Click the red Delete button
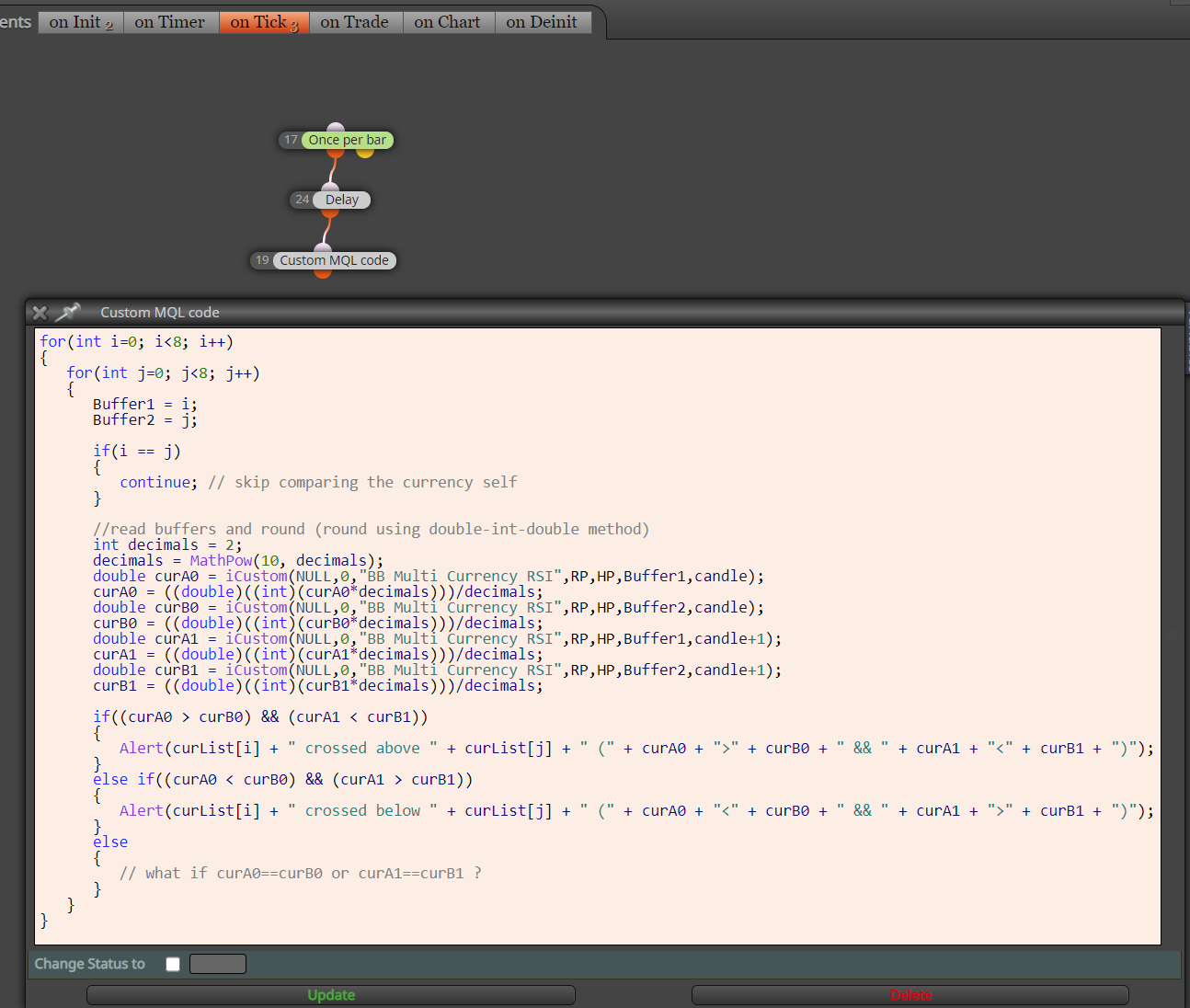This screenshot has width=1190, height=1008. click(x=910, y=995)
